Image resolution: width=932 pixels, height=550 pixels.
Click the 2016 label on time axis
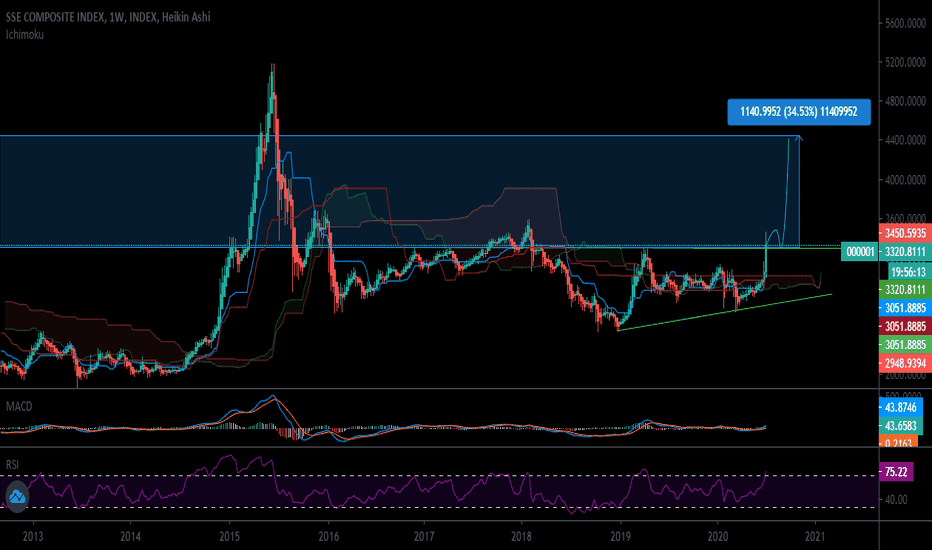[329, 537]
